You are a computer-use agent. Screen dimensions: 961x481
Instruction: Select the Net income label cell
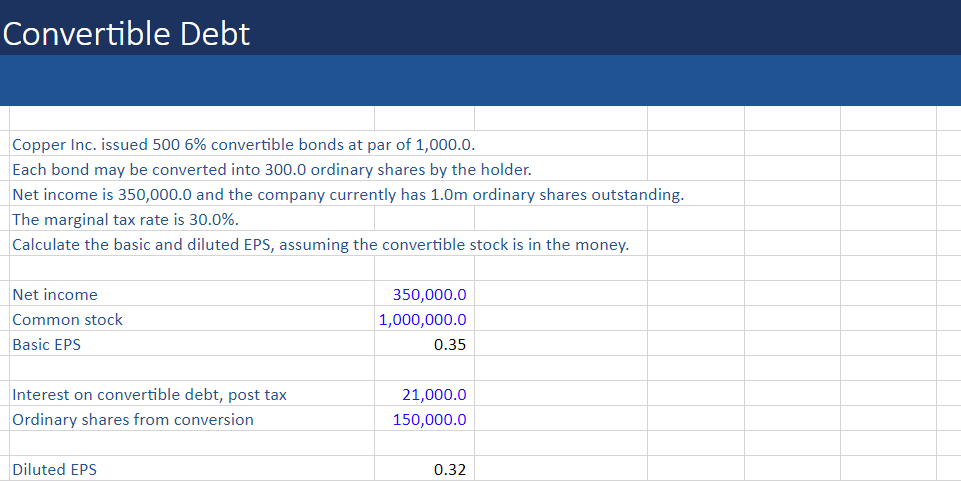coord(55,295)
